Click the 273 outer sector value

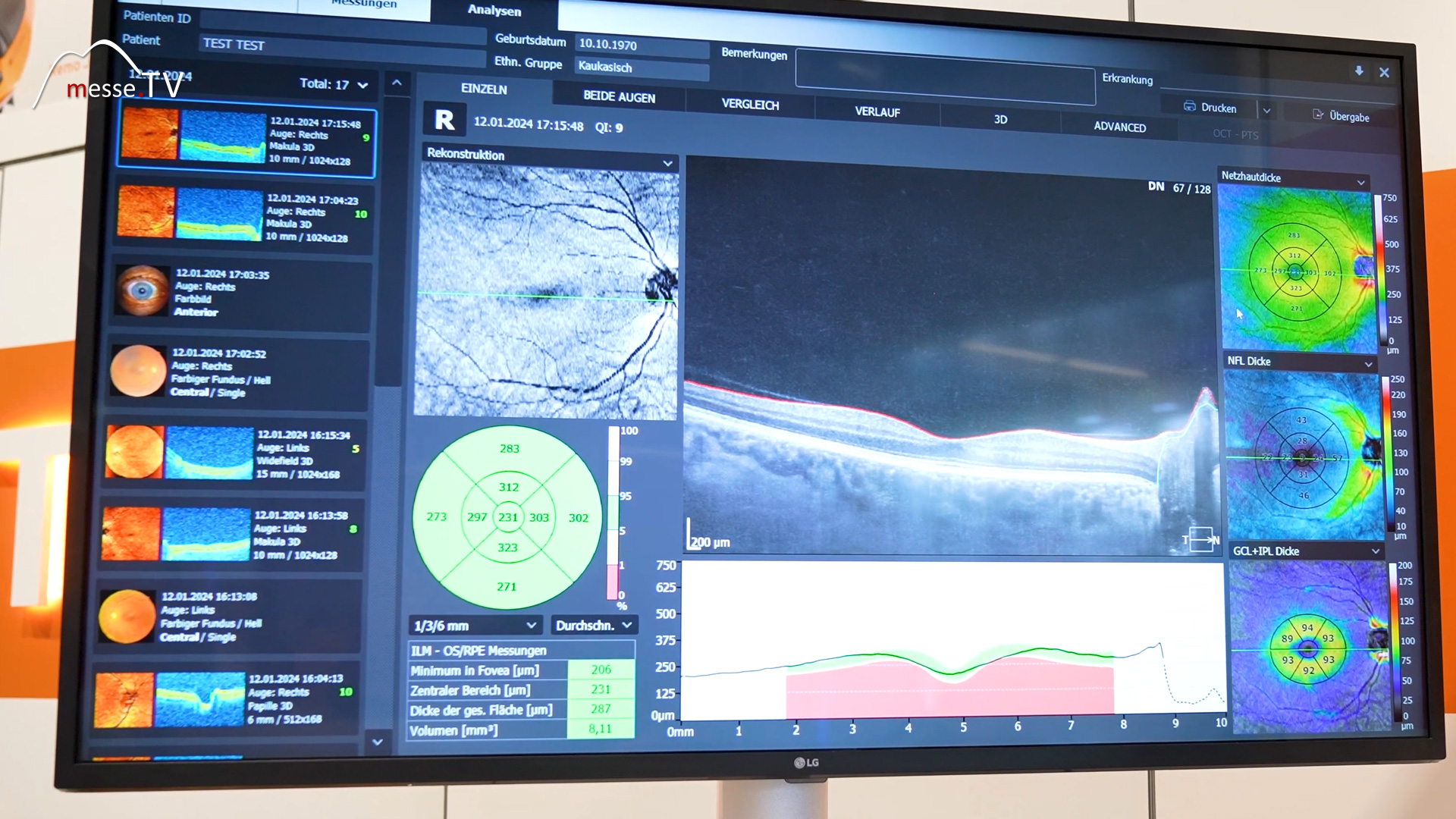click(x=437, y=516)
